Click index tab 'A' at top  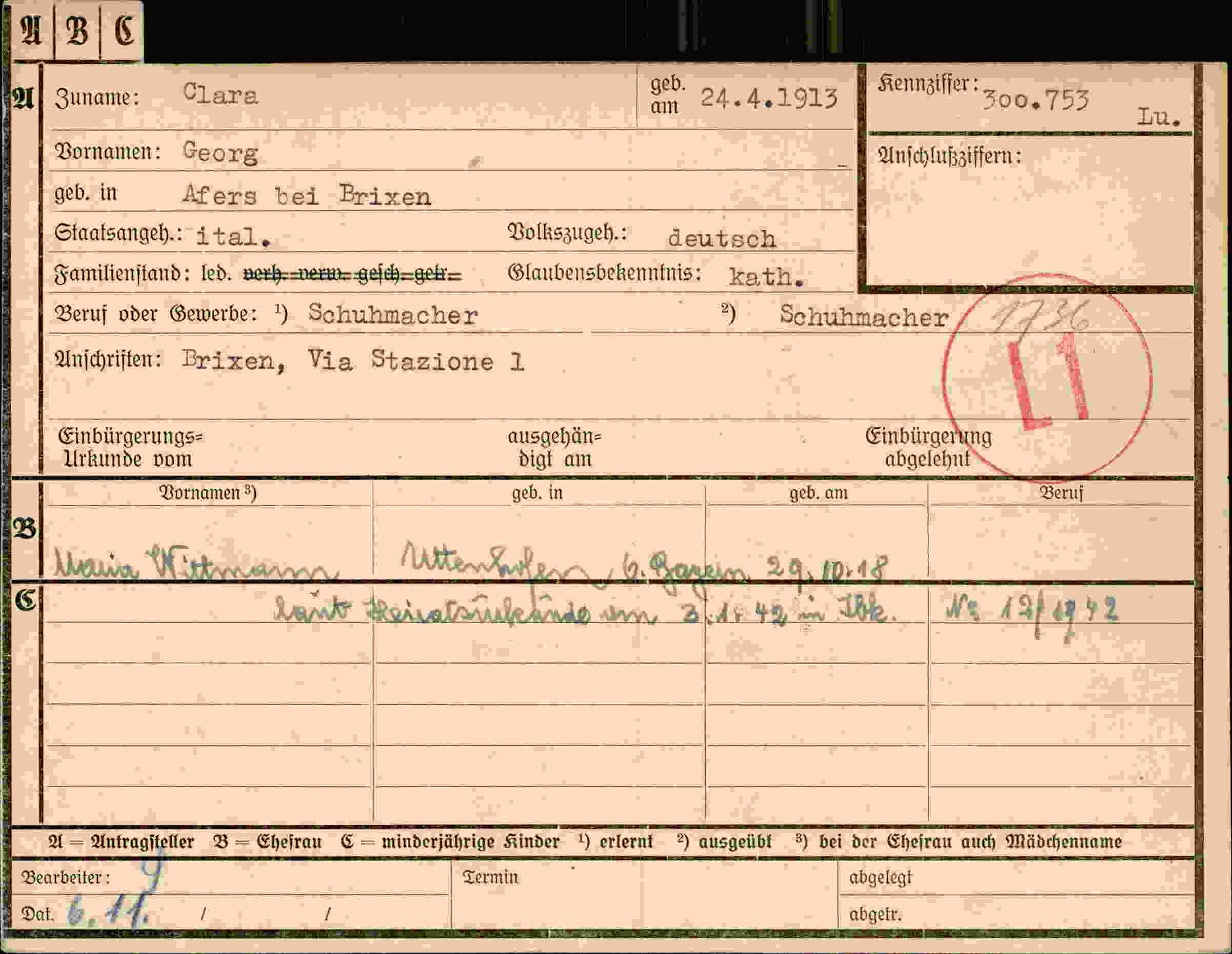click(32, 29)
